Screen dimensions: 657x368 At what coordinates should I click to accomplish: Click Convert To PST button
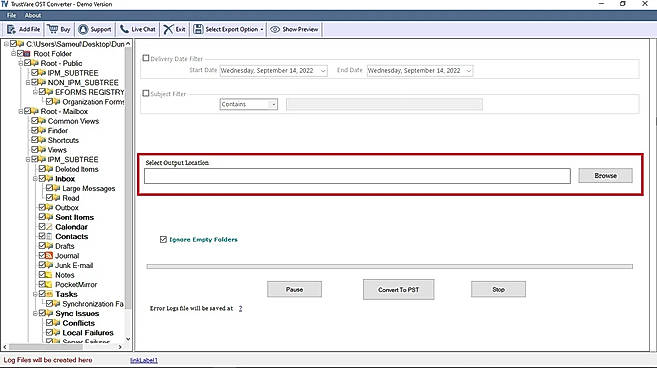point(398,290)
